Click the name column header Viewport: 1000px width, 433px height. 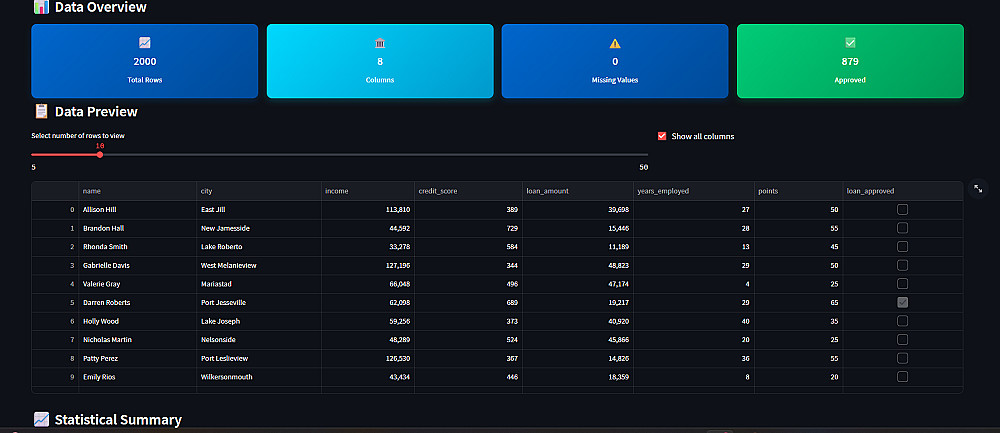[x=138, y=191]
